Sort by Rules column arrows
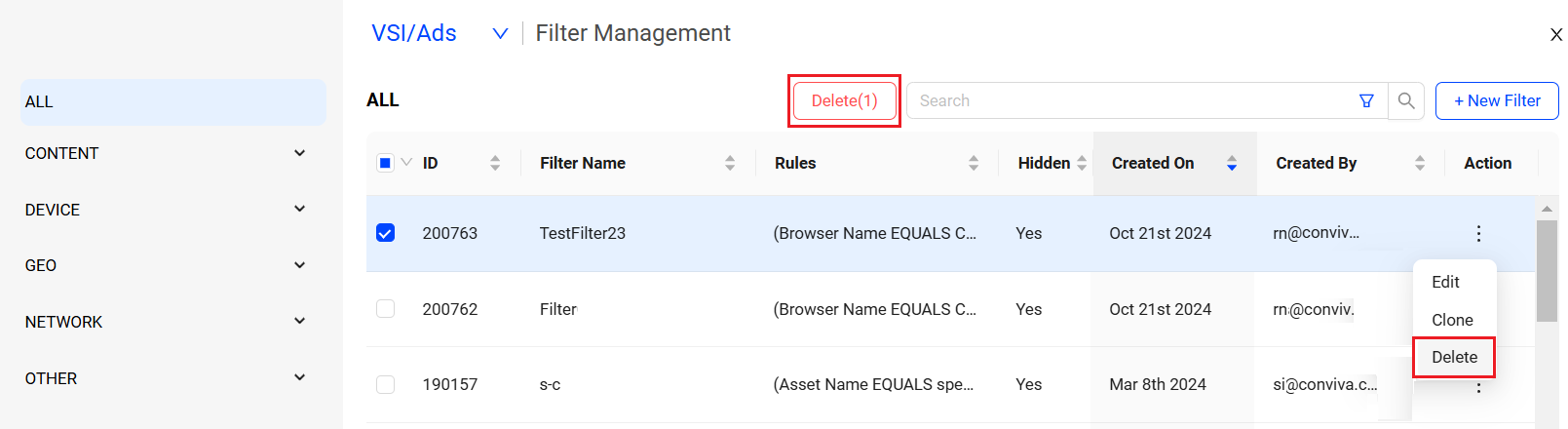This screenshot has width=1568, height=429. click(x=974, y=163)
